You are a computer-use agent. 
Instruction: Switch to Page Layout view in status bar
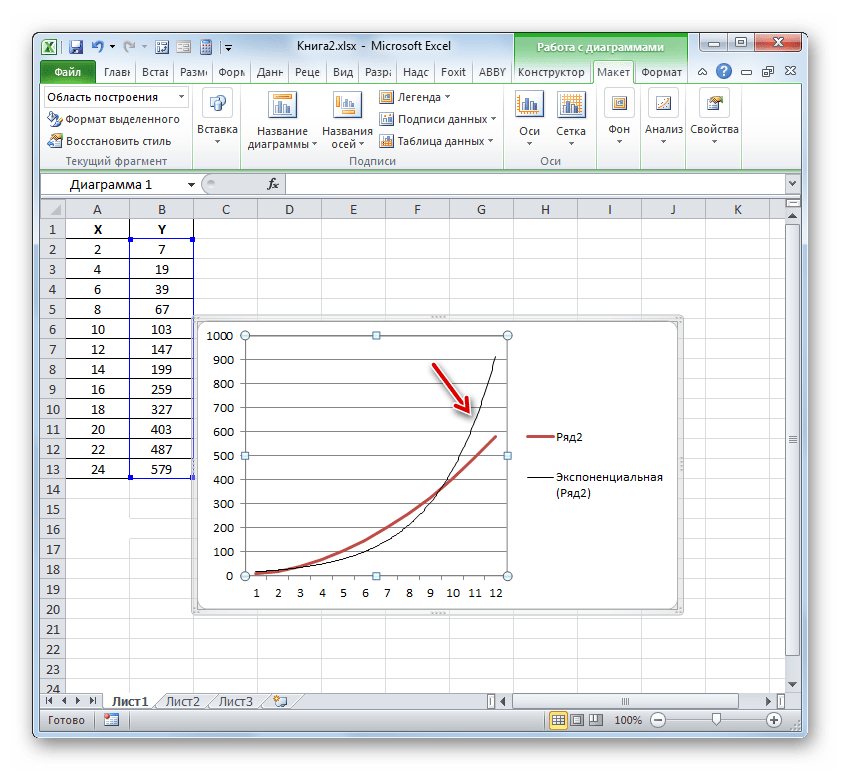(x=577, y=720)
